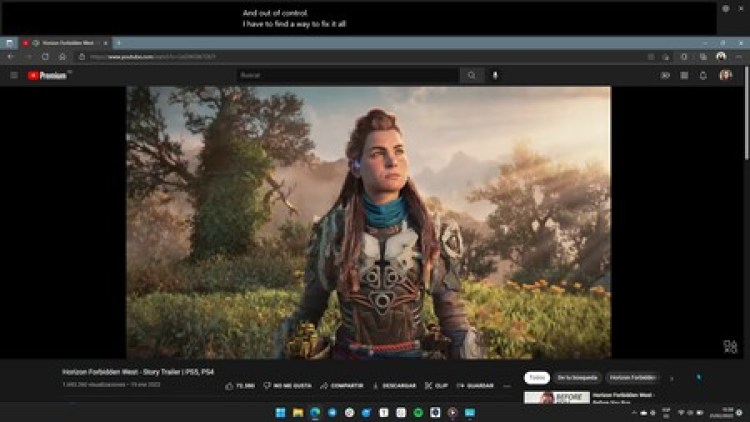
Task: Open Microsoft Edge from the taskbar
Action: click(x=315, y=412)
